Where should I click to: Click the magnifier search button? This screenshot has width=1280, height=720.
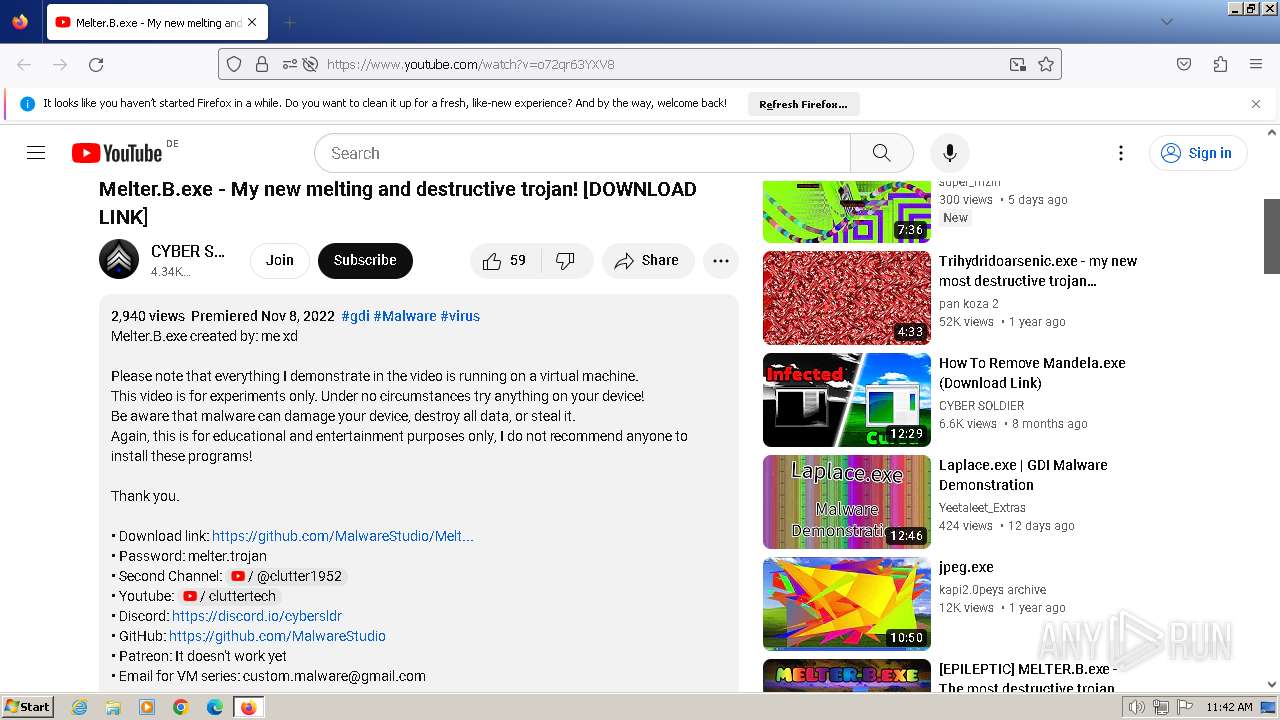(x=881, y=153)
